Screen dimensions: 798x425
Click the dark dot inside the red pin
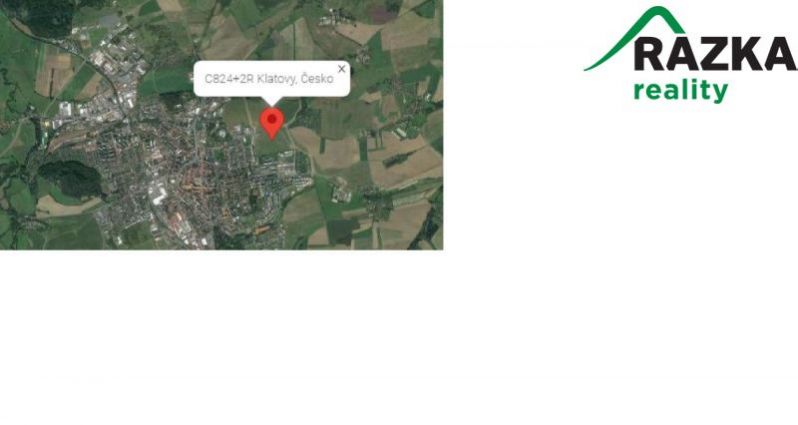click(x=272, y=119)
